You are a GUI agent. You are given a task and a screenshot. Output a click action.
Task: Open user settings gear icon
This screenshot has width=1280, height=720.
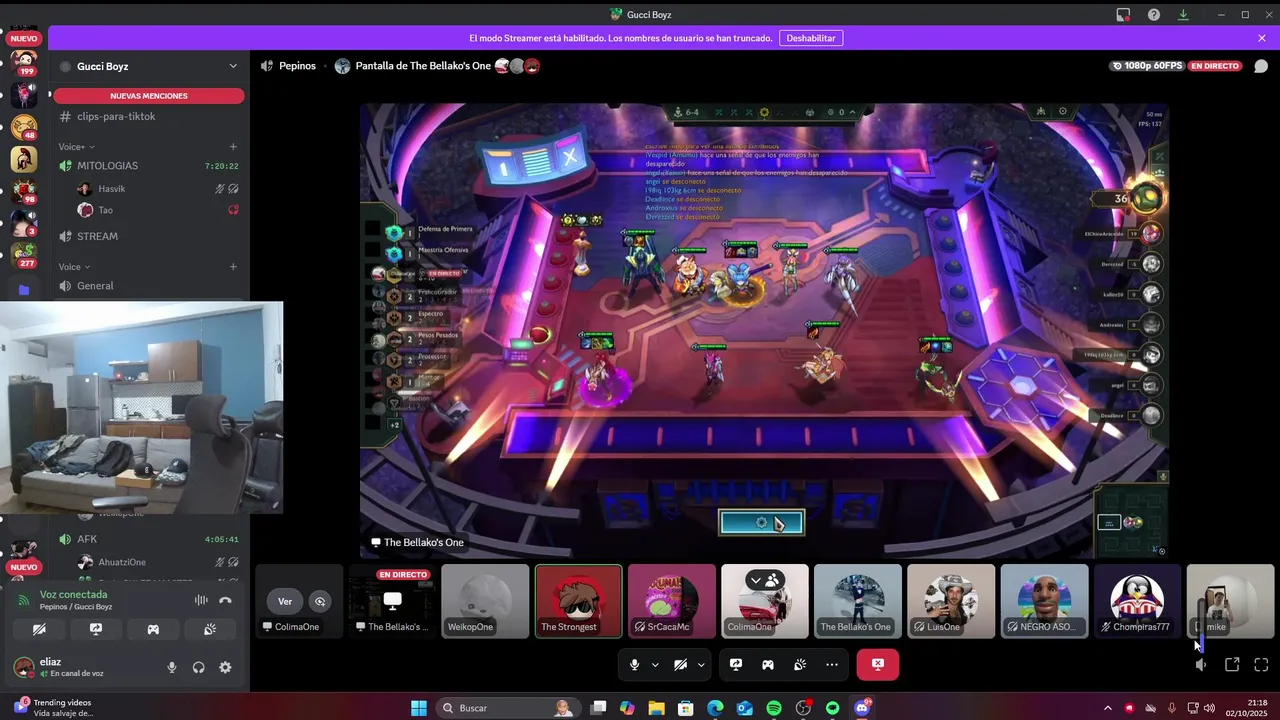coord(225,668)
